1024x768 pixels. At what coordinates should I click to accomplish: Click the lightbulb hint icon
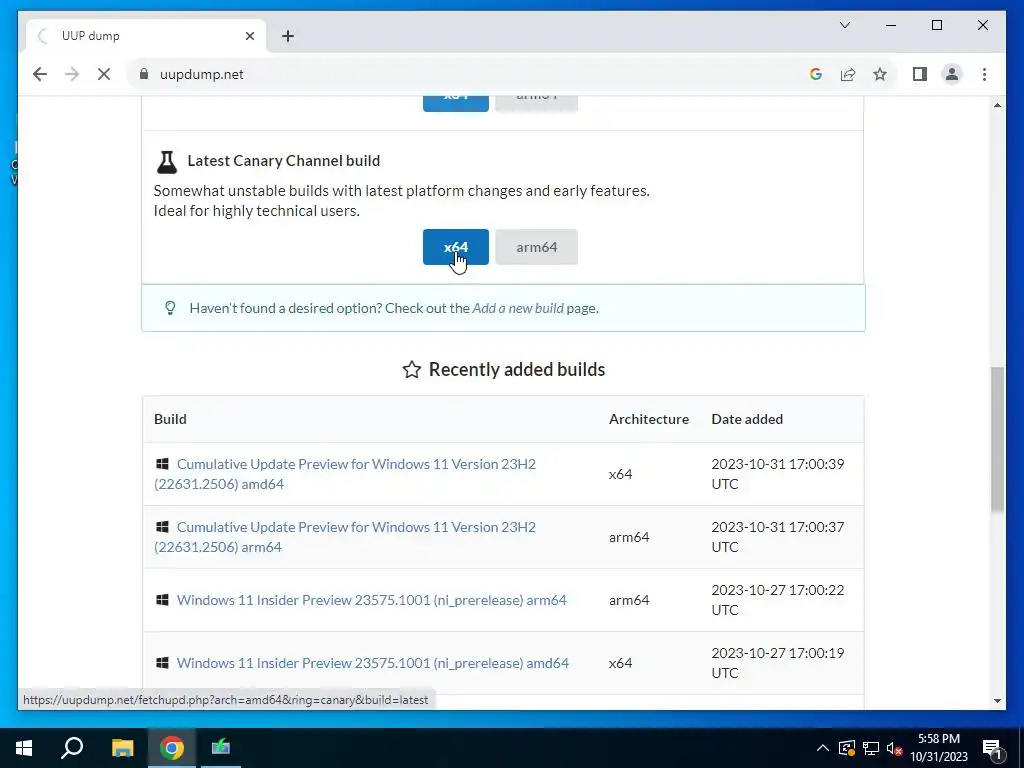coord(170,308)
